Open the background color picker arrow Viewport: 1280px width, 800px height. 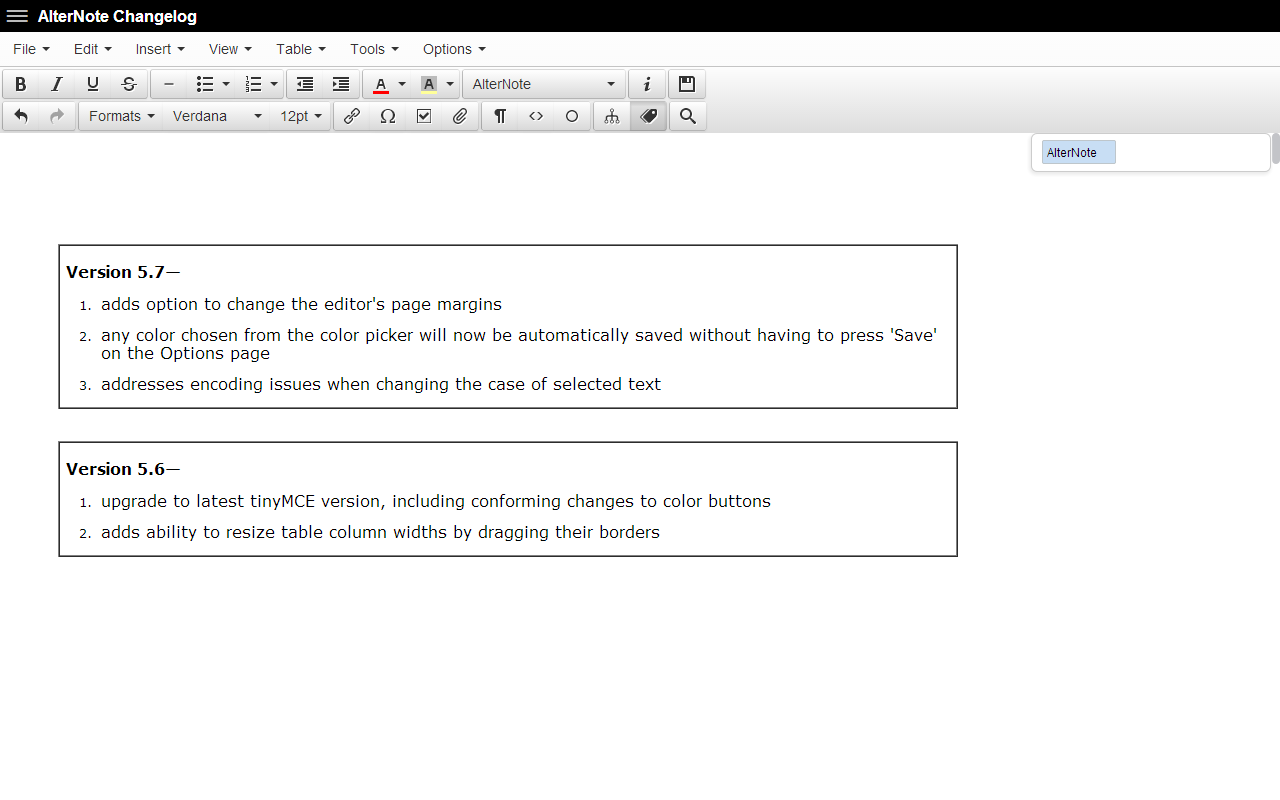[450, 84]
